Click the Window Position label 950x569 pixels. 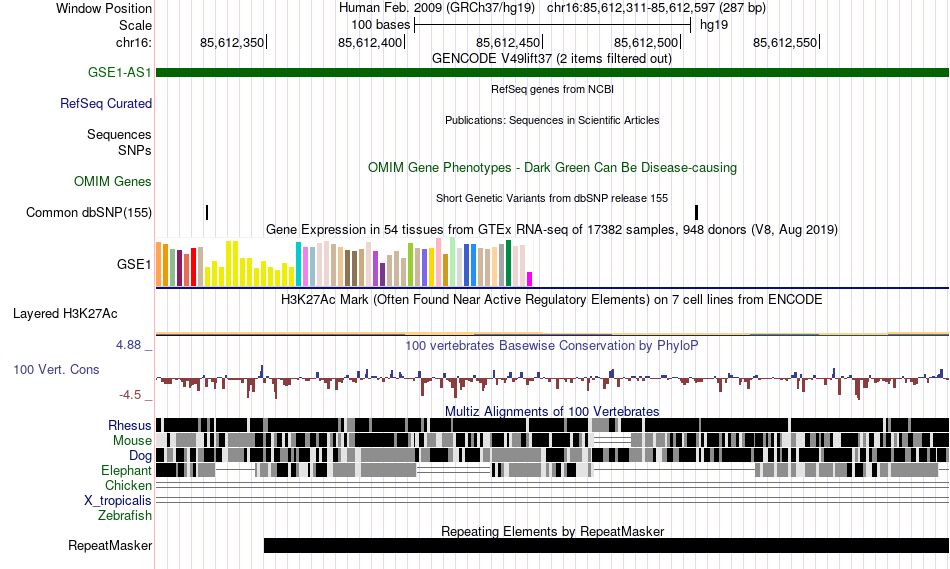104,8
